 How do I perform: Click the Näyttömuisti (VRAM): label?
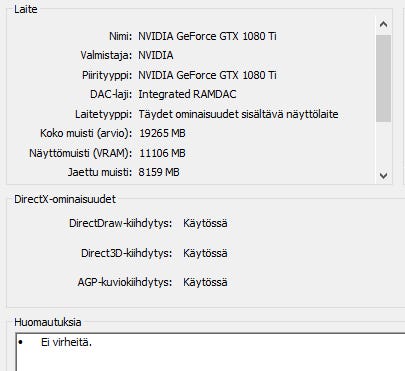point(81,153)
